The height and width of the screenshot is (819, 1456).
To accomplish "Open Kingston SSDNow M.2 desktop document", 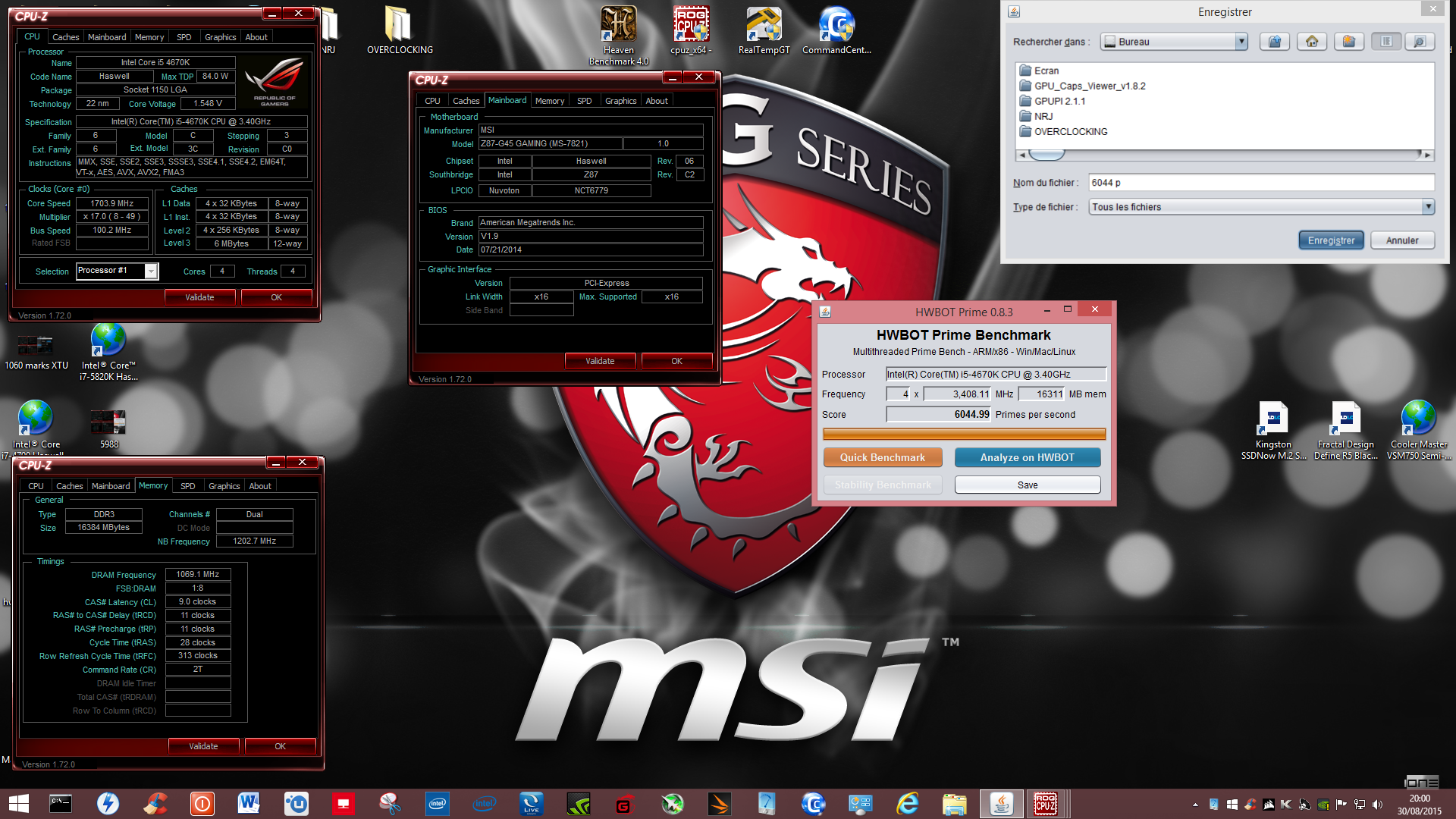I will [x=1273, y=431].
